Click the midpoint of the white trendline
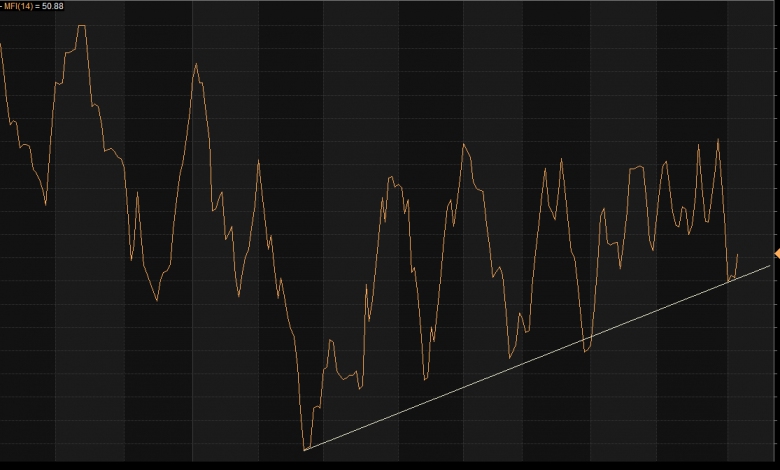This screenshot has height=470, width=780. coord(538,357)
